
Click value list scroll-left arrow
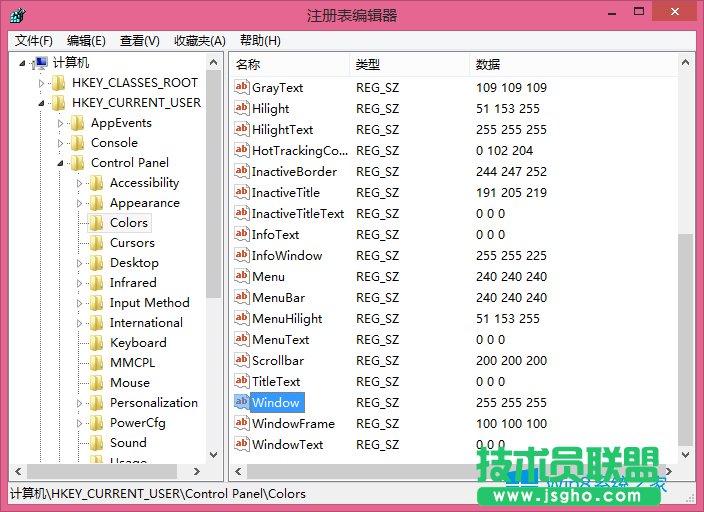tap(238, 471)
